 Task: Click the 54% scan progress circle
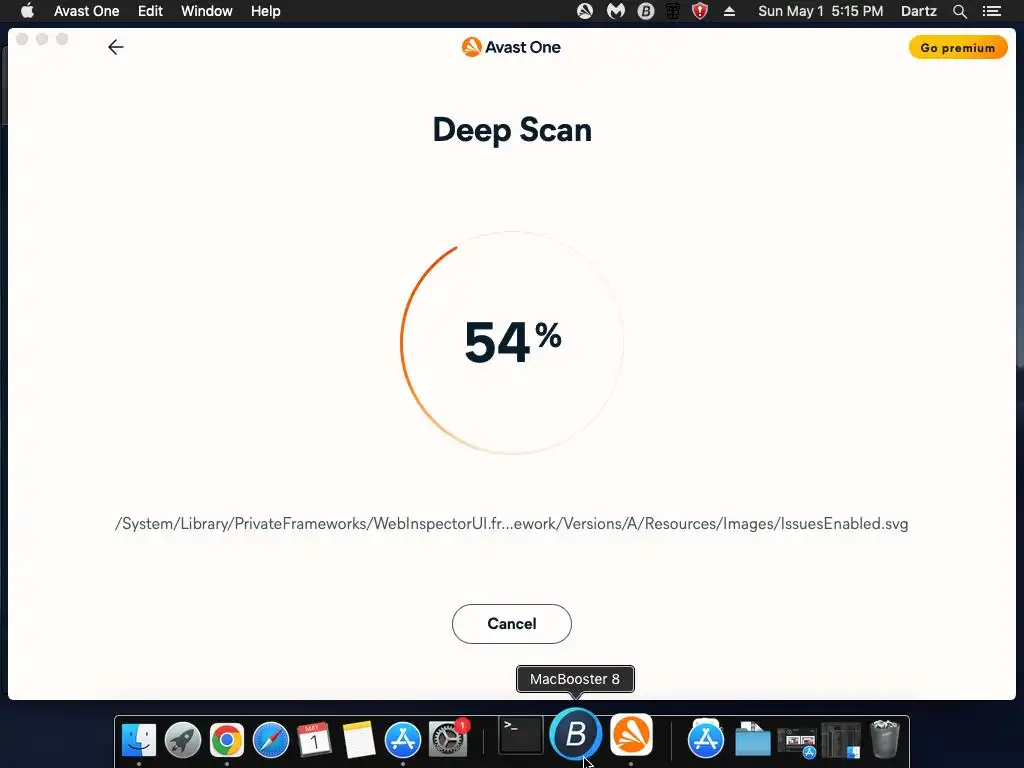coord(512,342)
